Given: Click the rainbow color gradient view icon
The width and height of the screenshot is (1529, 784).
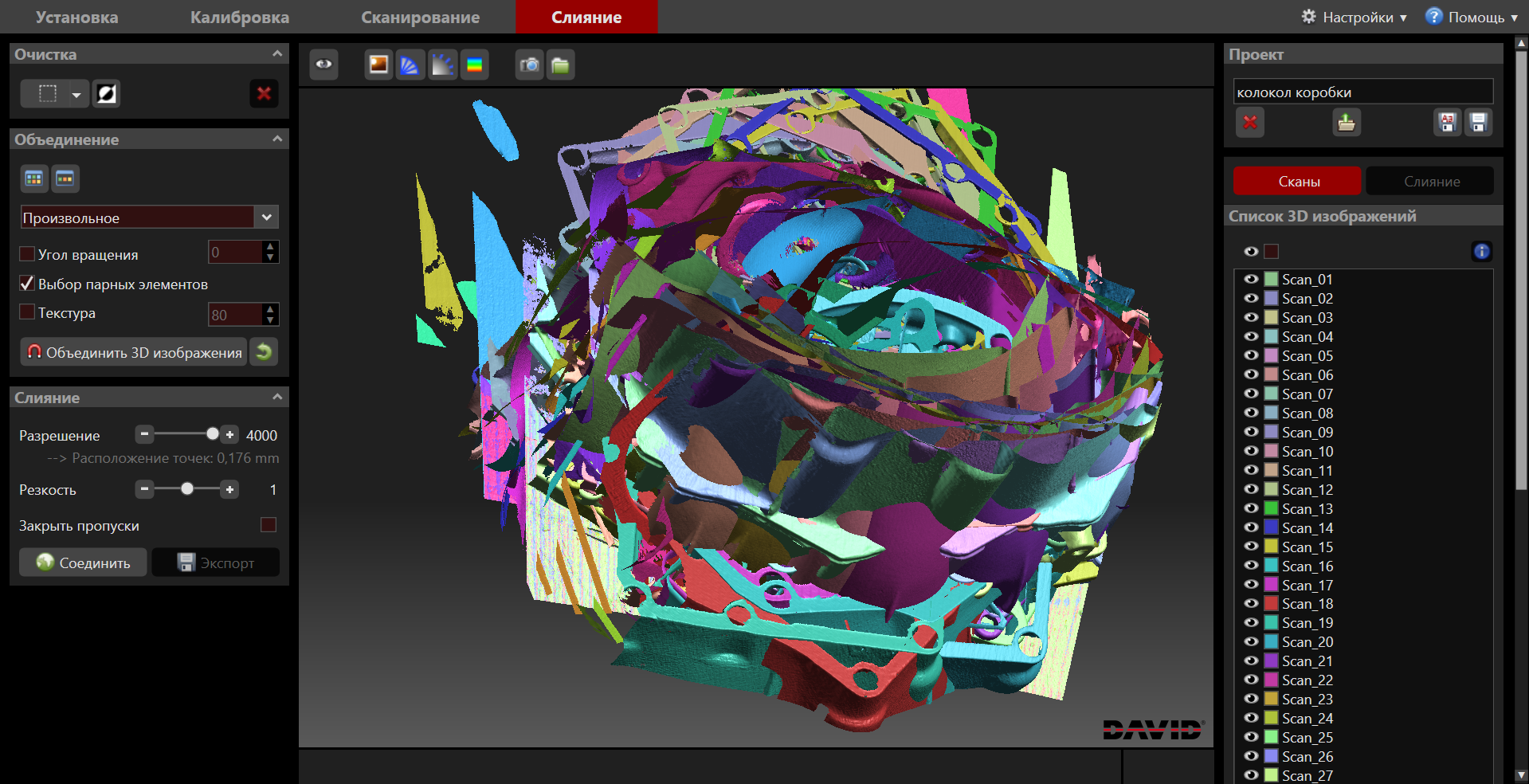Looking at the screenshot, I should tap(475, 65).
